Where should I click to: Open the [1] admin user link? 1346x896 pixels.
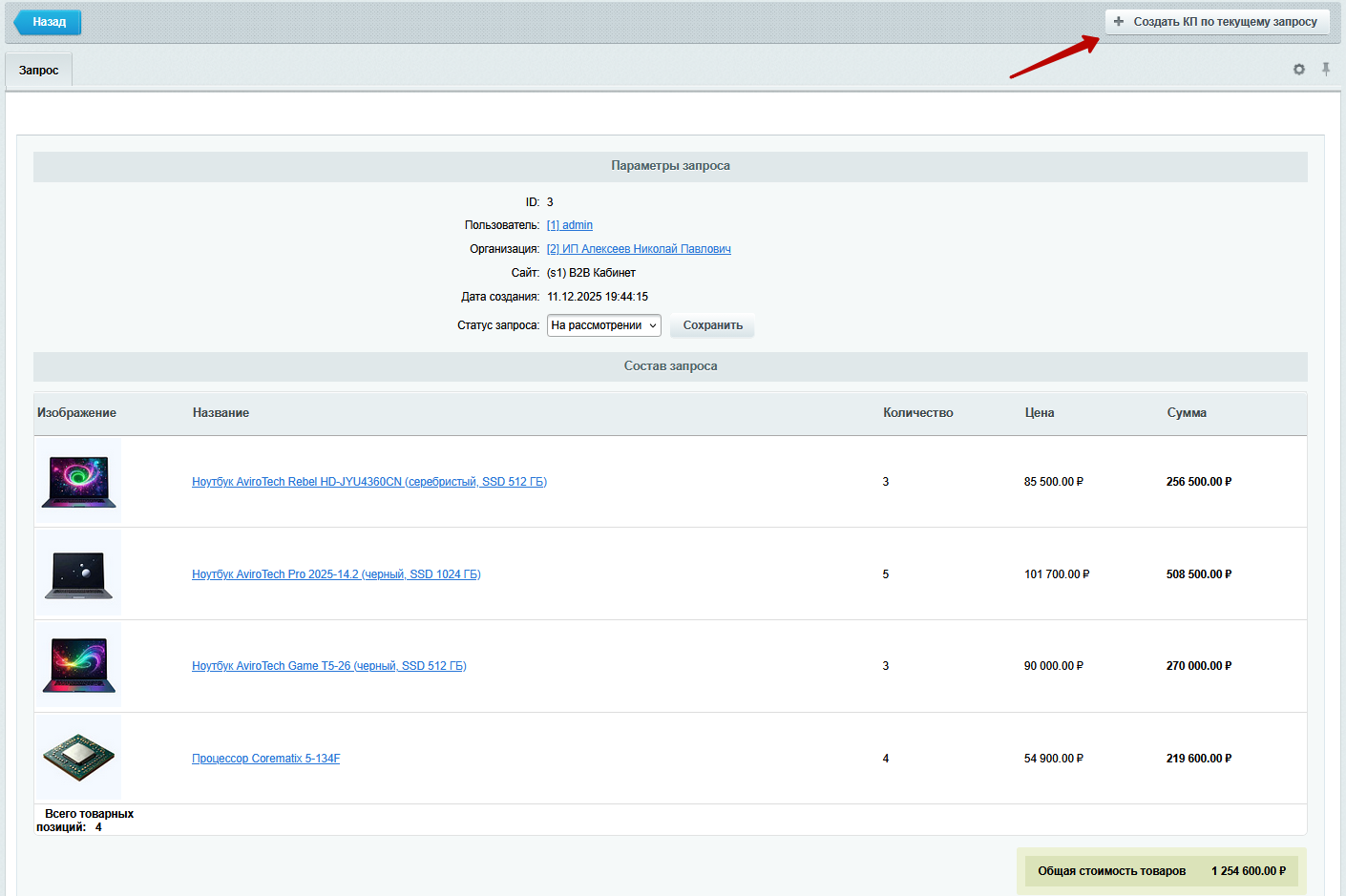click(570, 225)
